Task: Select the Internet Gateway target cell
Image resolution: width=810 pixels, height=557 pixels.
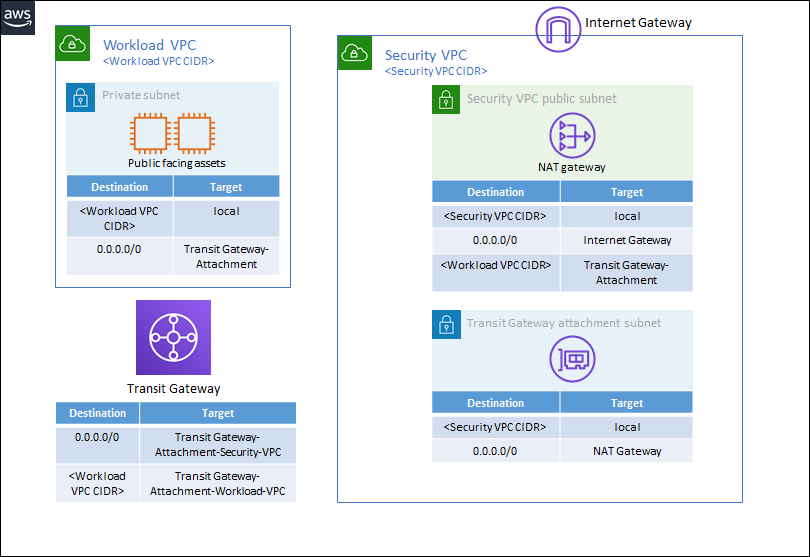Action: click(627, 240)
